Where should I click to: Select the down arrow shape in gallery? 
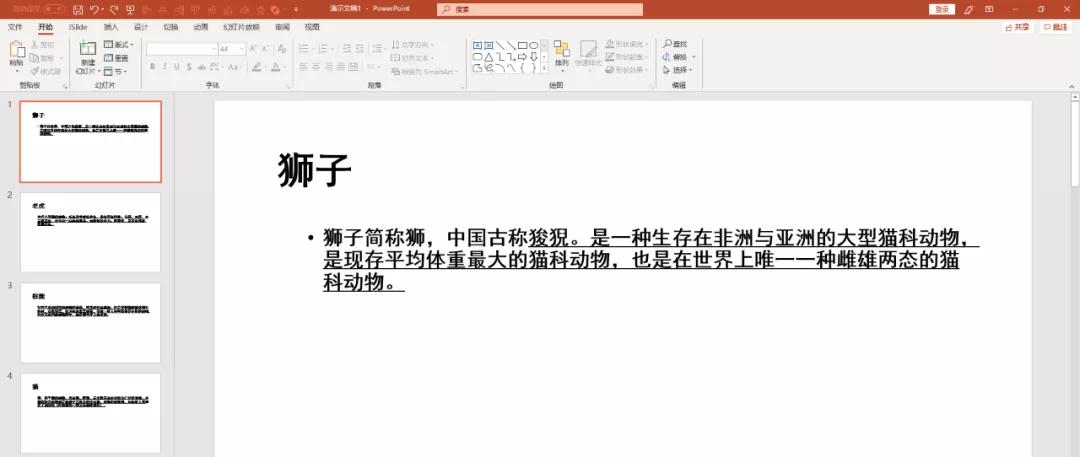[533, 57]
